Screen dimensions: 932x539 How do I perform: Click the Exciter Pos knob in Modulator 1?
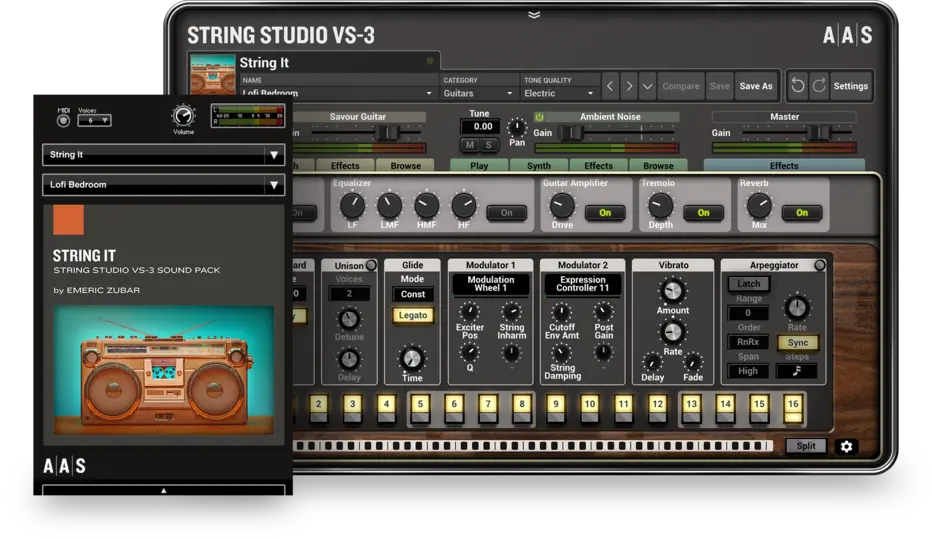[x=470, y=311]
